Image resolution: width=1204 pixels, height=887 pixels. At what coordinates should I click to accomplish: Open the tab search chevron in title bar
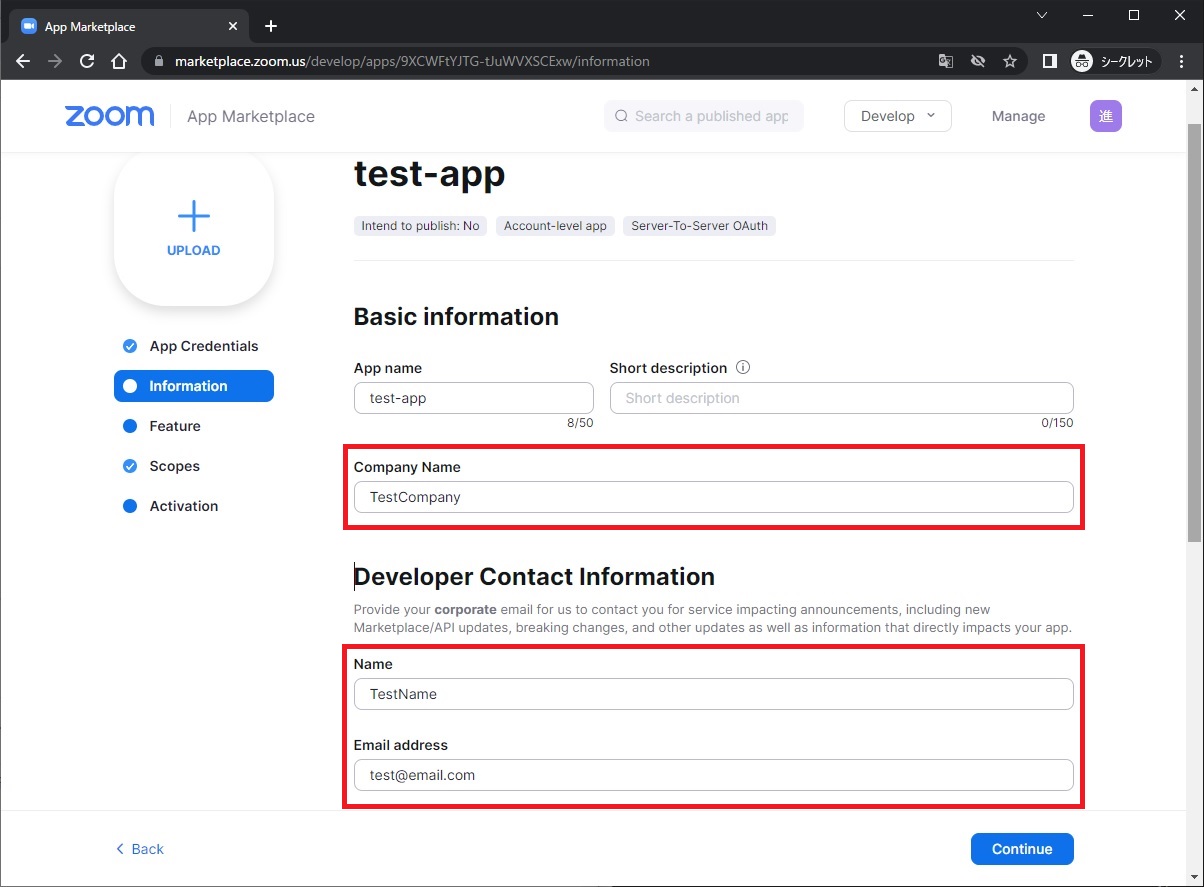[x=1041, y=15]
